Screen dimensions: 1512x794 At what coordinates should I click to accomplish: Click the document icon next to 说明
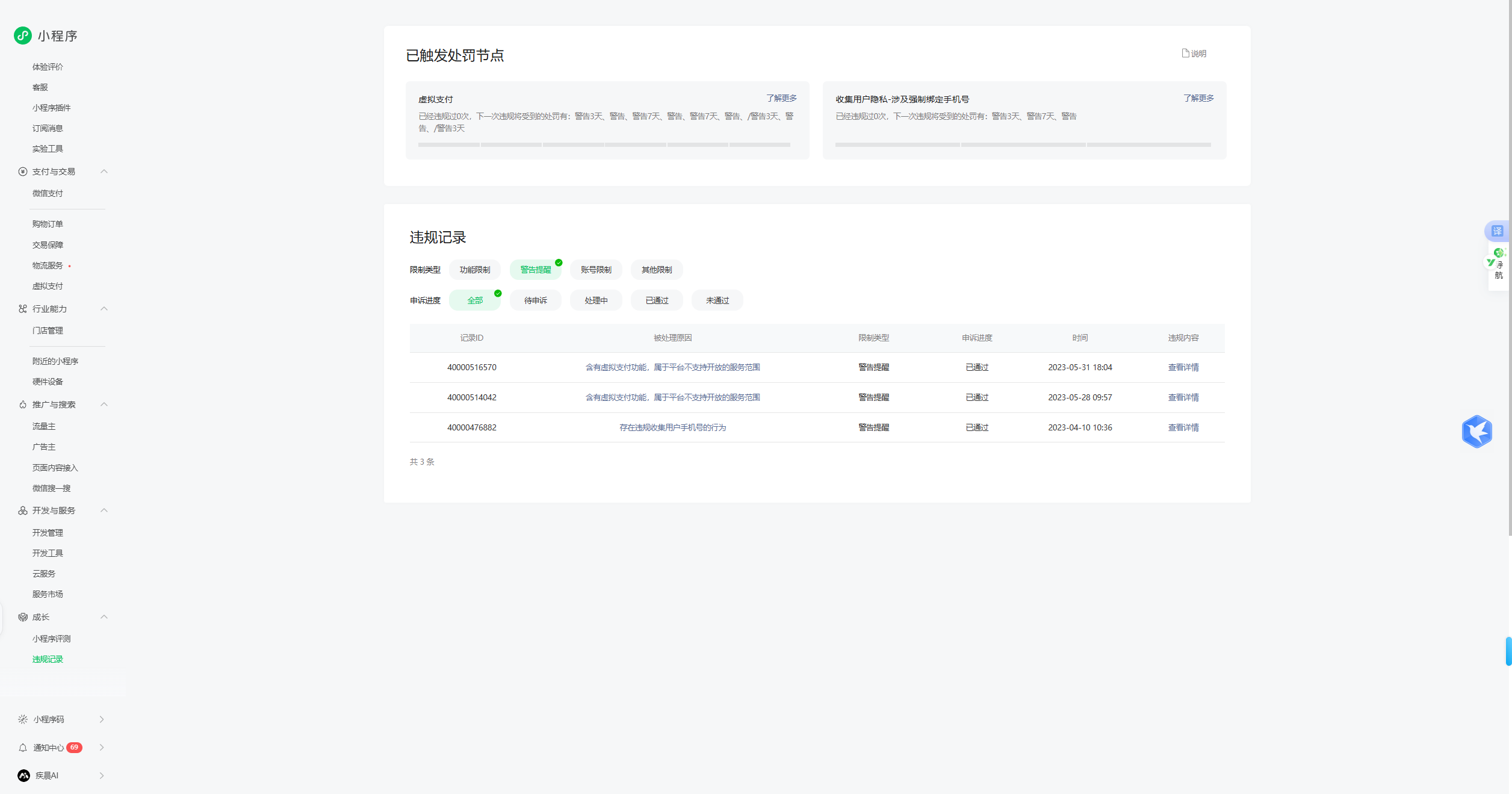(1185, 53)
